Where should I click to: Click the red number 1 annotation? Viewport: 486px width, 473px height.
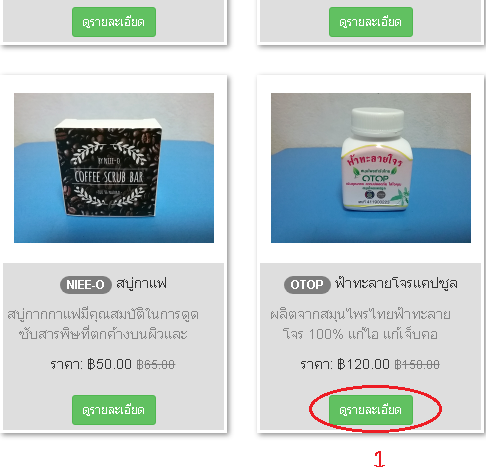[379, 459]
